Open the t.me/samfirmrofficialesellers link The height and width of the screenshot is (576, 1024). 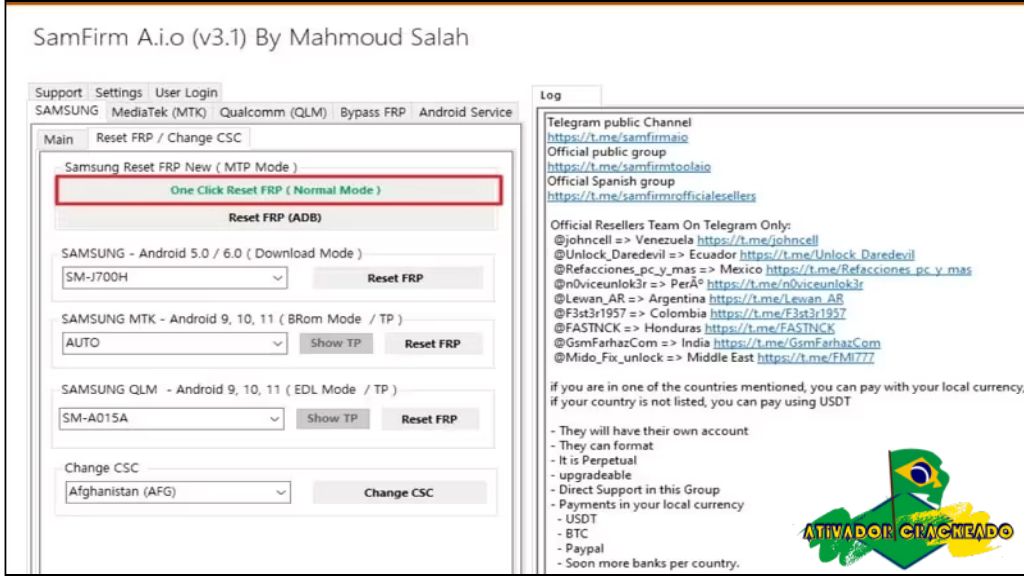pyautogui.click(x=651, y=196)
